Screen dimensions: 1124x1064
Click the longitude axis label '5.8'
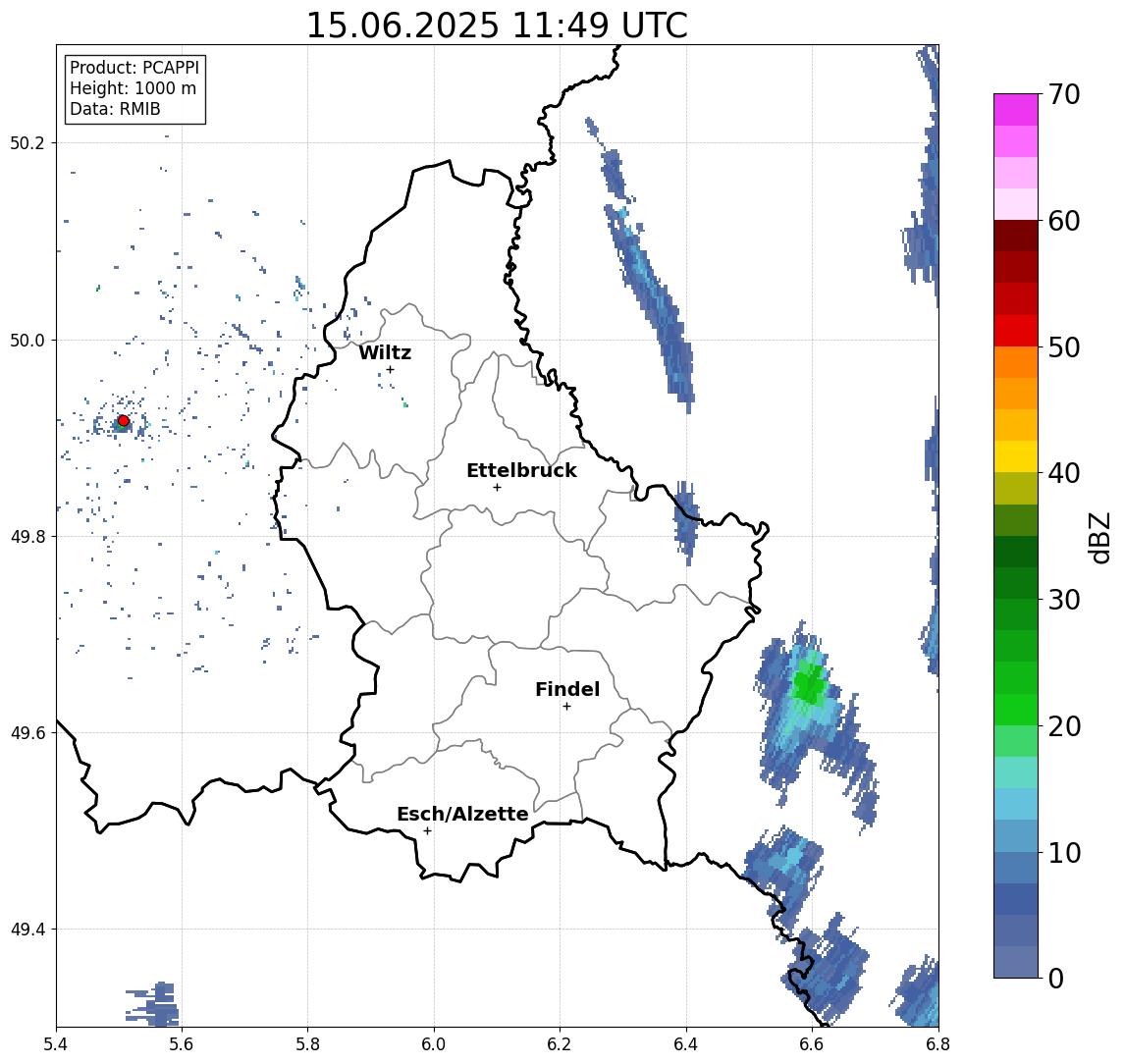pyautogui.click(x=307, y=1044)
